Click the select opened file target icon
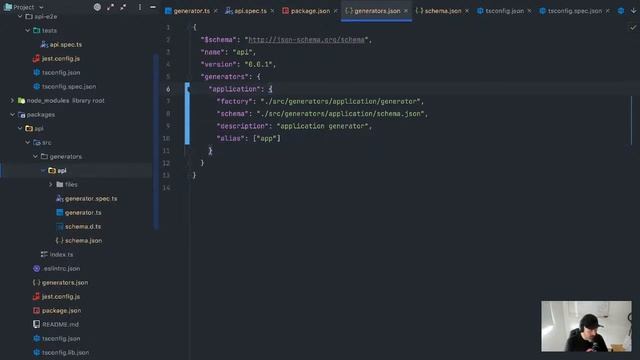Screen dimensions: 640x360 tap(97, 7)
